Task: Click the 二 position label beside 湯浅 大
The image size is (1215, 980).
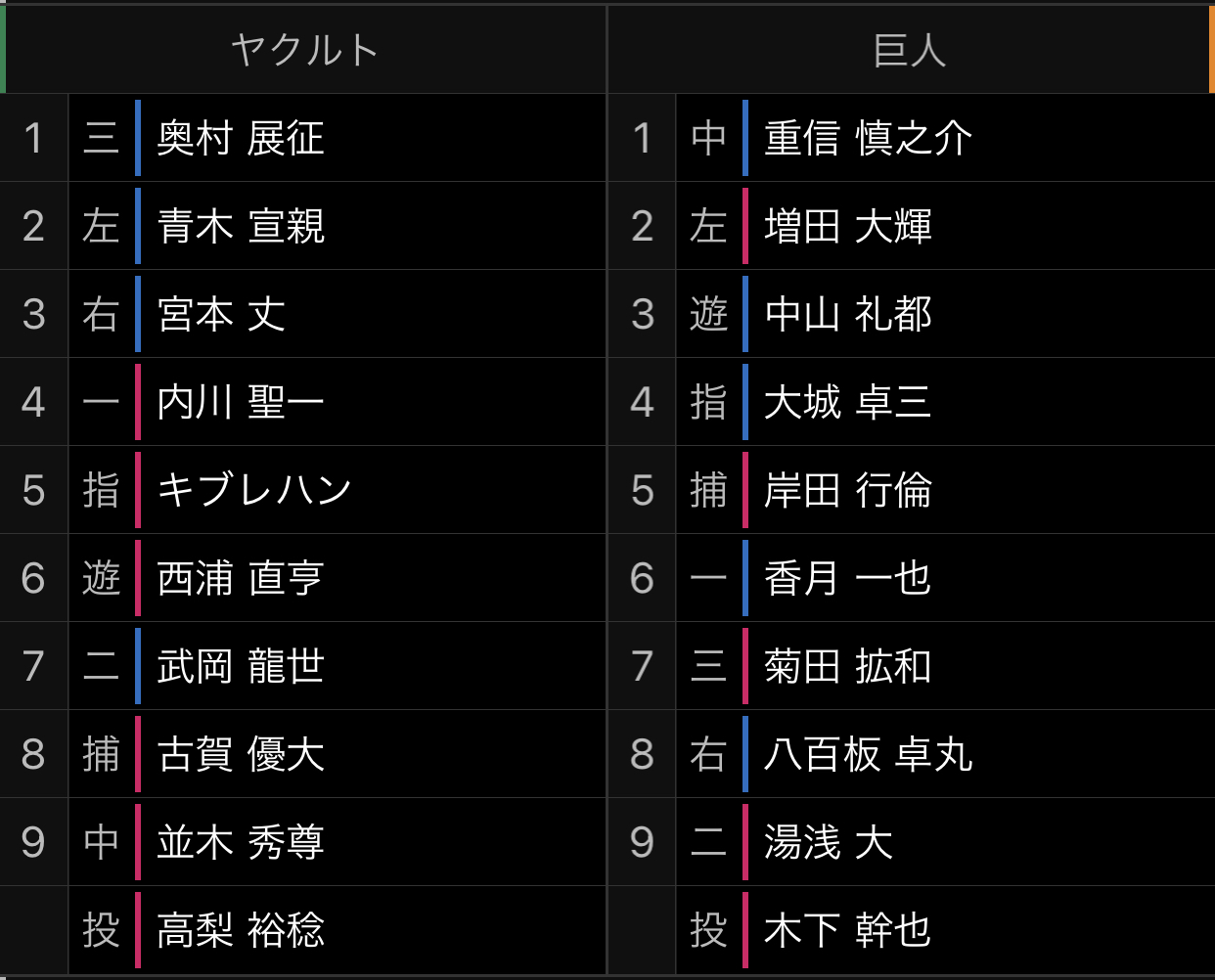Action: 708,842
